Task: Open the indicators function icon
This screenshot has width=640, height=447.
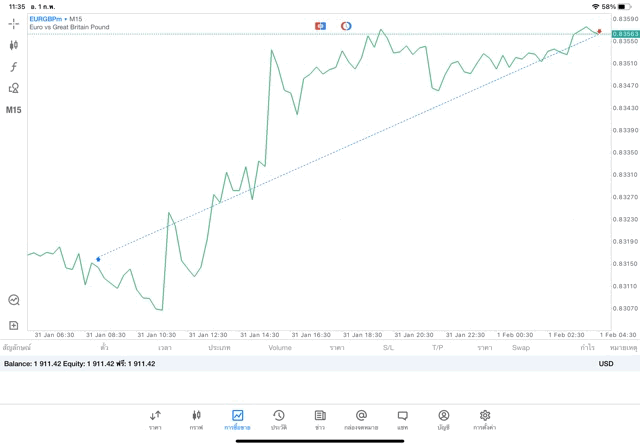Action: [14, 66]
